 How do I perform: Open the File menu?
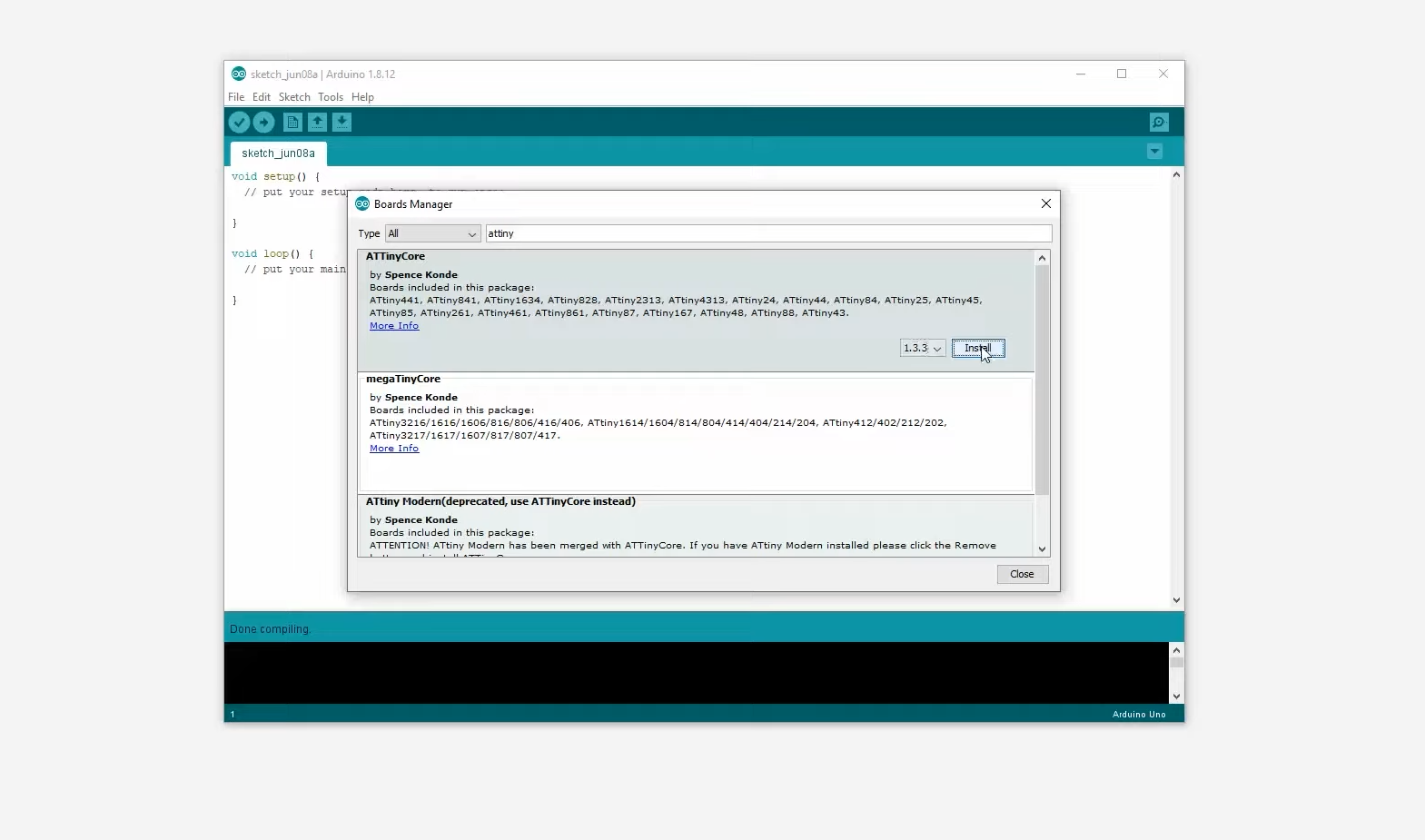236,97
